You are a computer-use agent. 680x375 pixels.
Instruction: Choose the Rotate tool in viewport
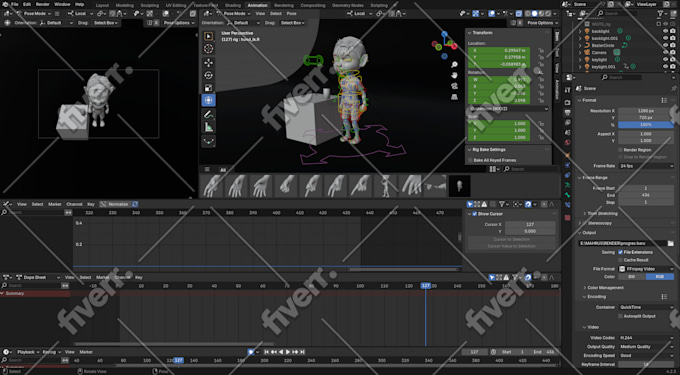point(209,75)
